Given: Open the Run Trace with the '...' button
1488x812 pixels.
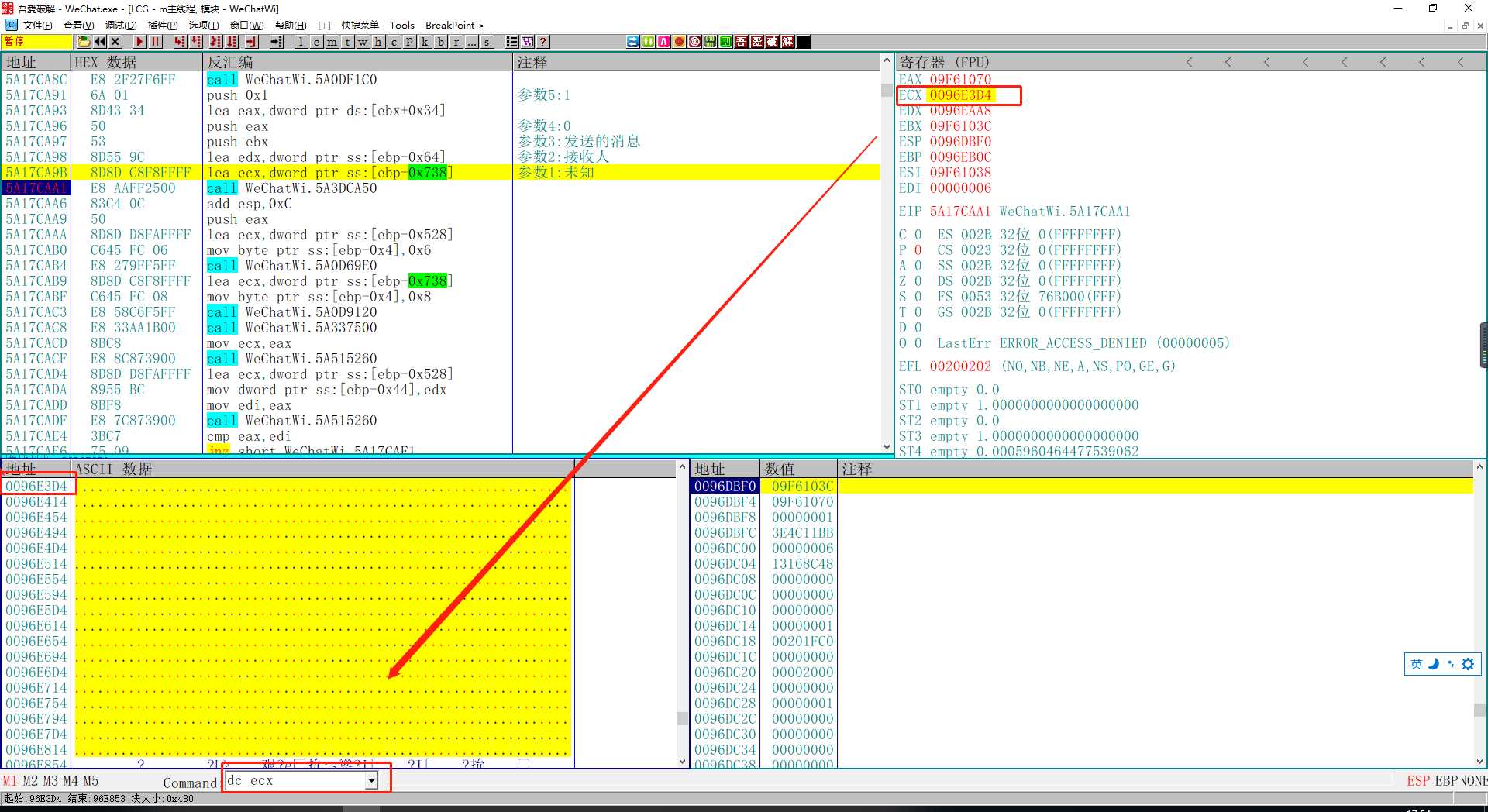Looking at the screenshot, I should click(x=472, y=42).
